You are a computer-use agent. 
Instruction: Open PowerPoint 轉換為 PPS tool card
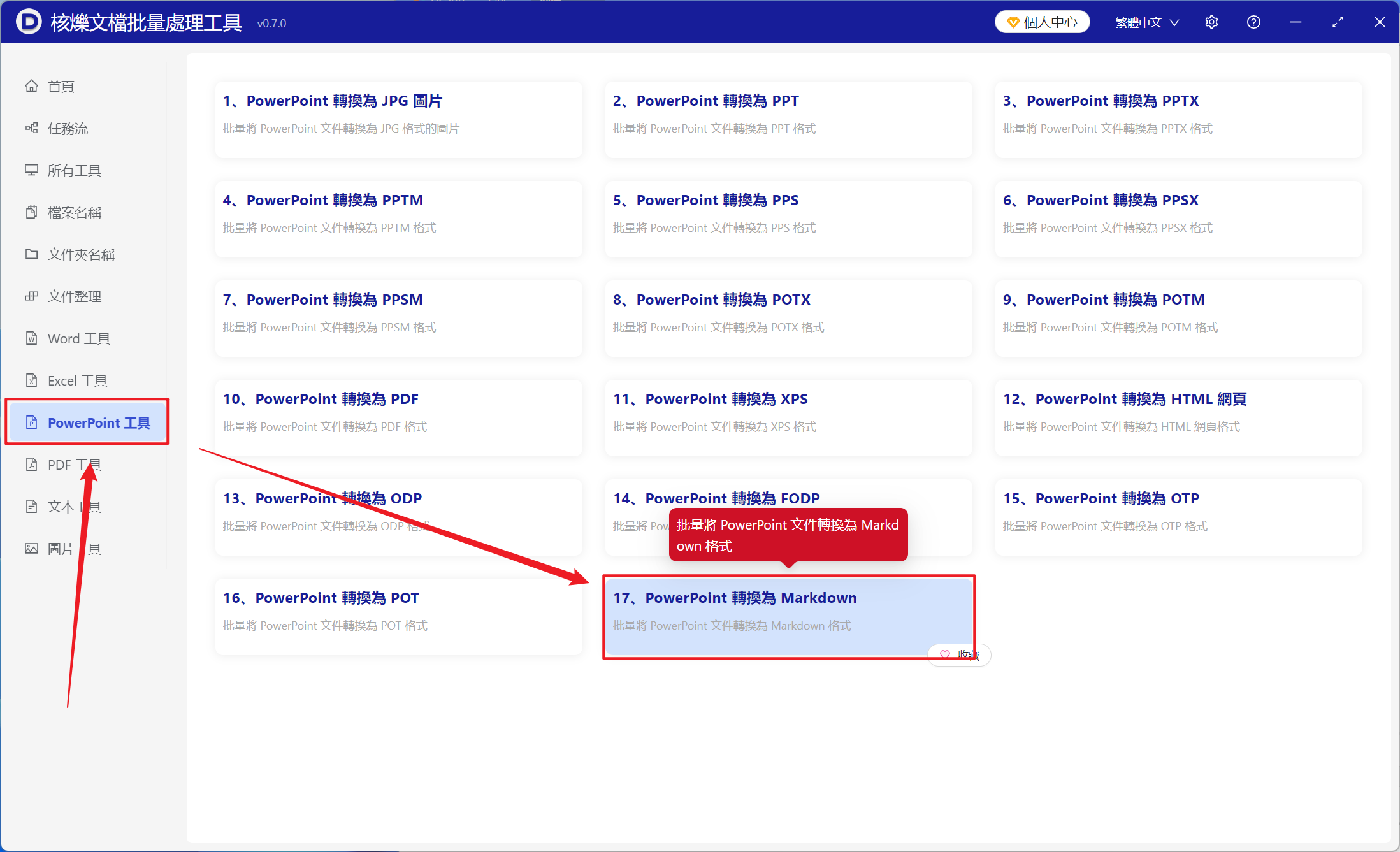789,219
